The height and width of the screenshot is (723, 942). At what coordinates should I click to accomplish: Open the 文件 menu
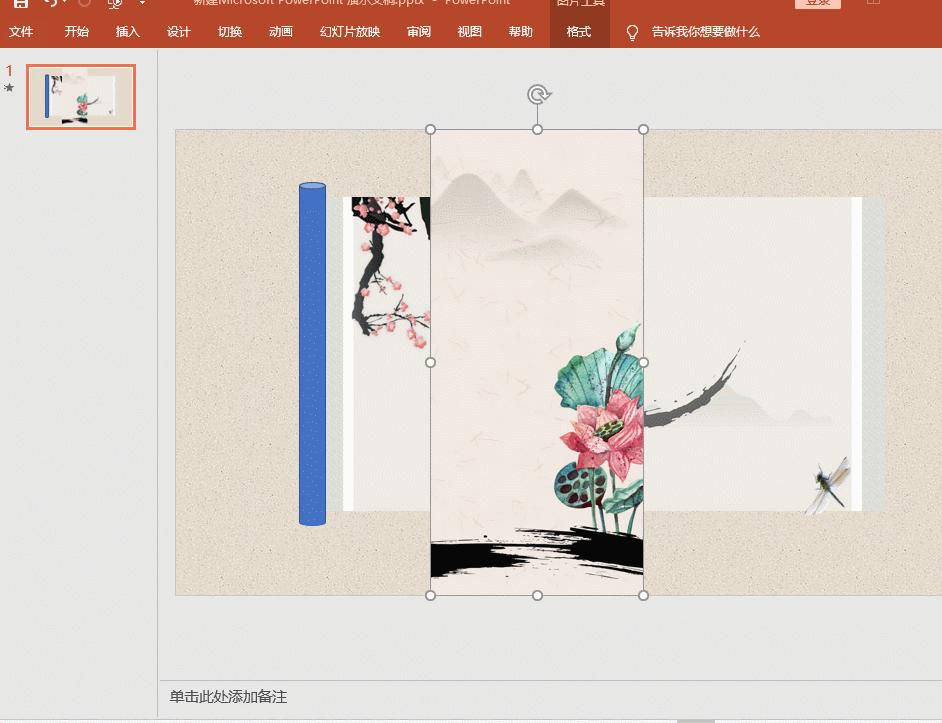[21, 32]
